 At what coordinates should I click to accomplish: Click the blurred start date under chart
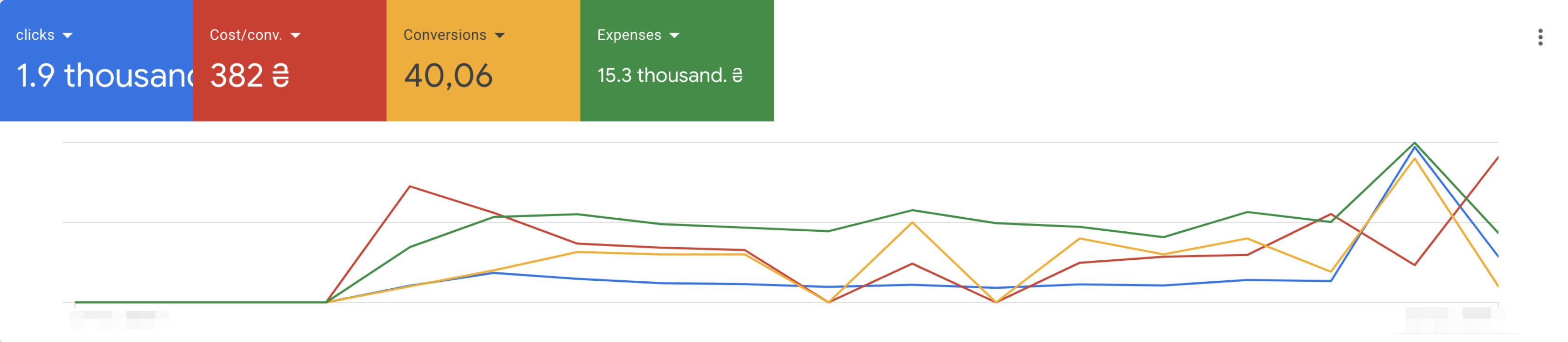[119, 315]
